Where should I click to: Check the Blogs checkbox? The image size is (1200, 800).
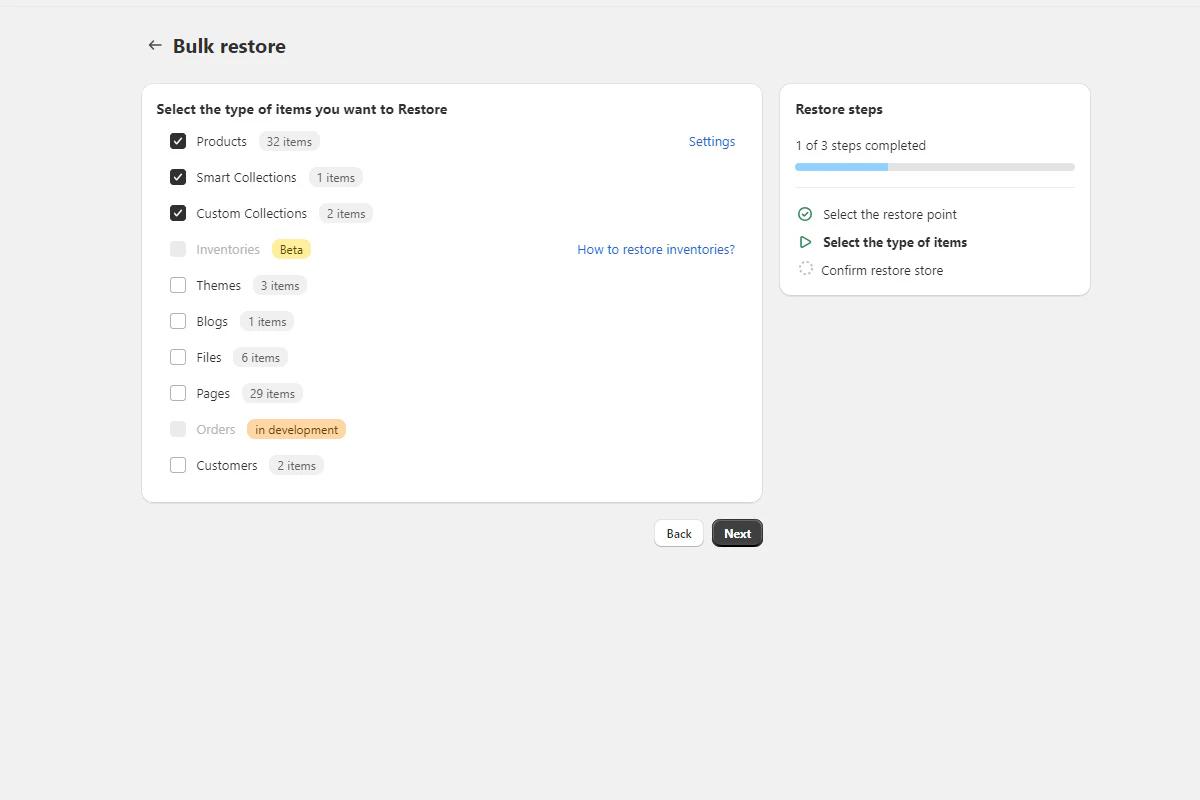coord(178,321)
